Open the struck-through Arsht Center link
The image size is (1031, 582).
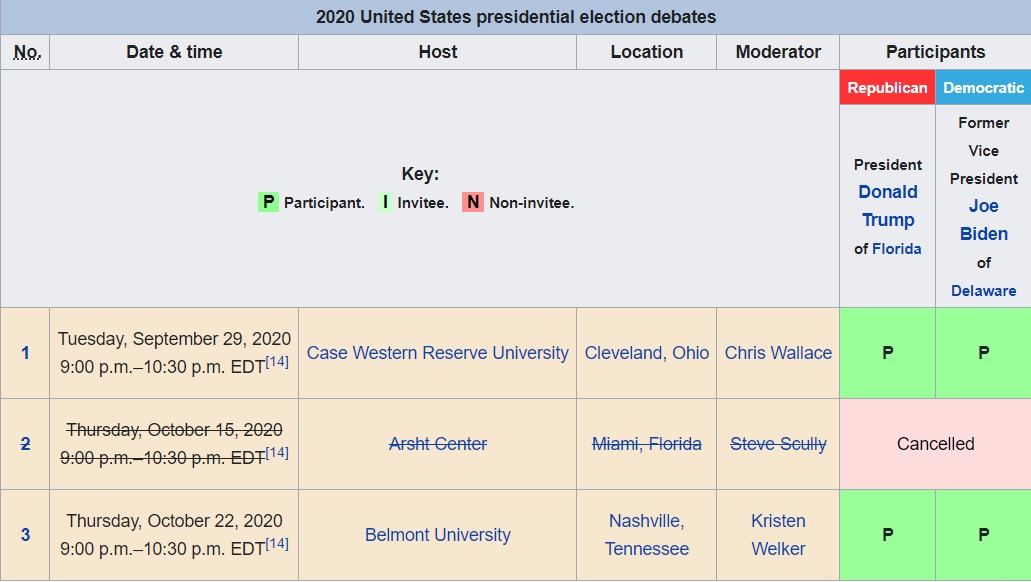tap(438, 444)
